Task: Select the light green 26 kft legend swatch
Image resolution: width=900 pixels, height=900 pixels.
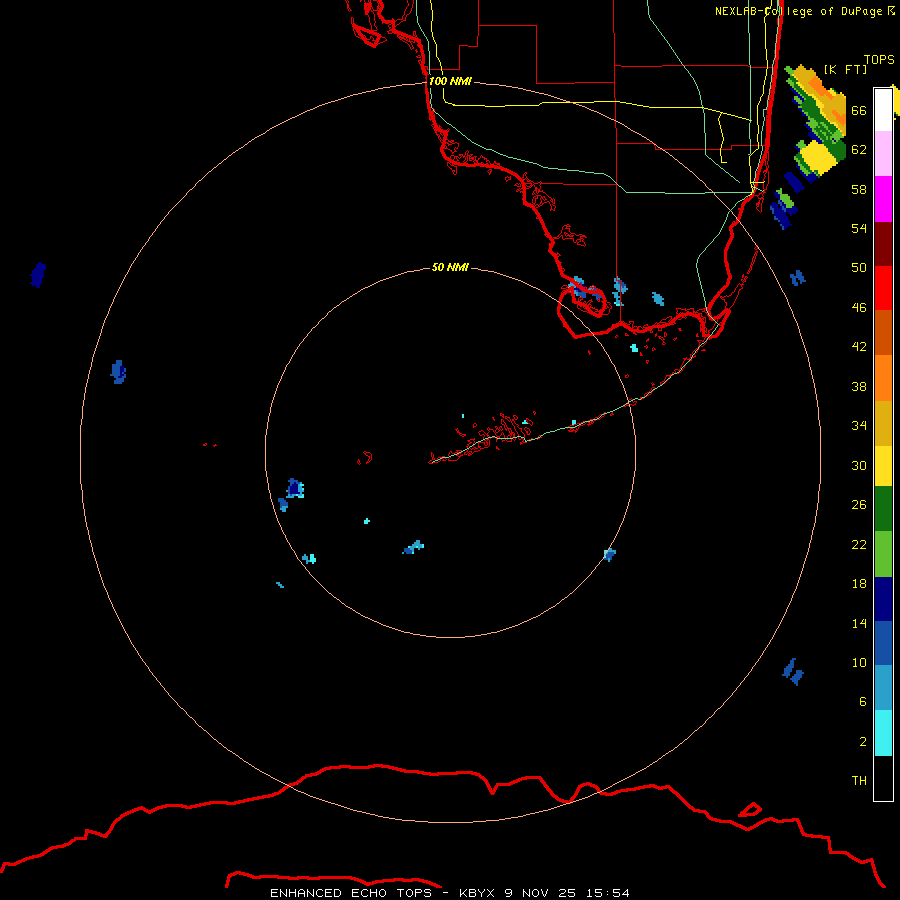Action: (x=883, y=554)
